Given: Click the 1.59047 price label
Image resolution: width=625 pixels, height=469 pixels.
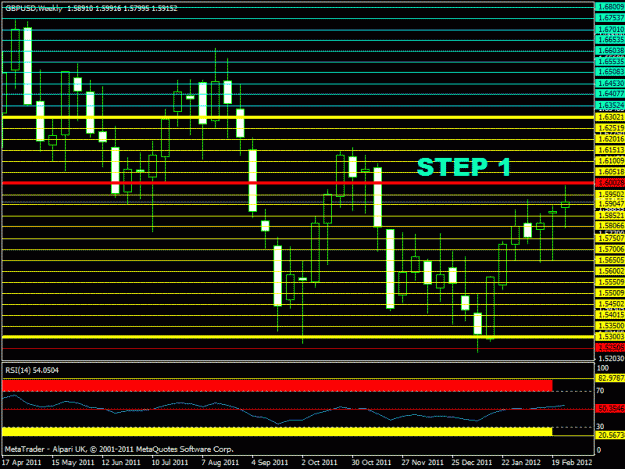Looking at the screenshot, I should (610, 204).
